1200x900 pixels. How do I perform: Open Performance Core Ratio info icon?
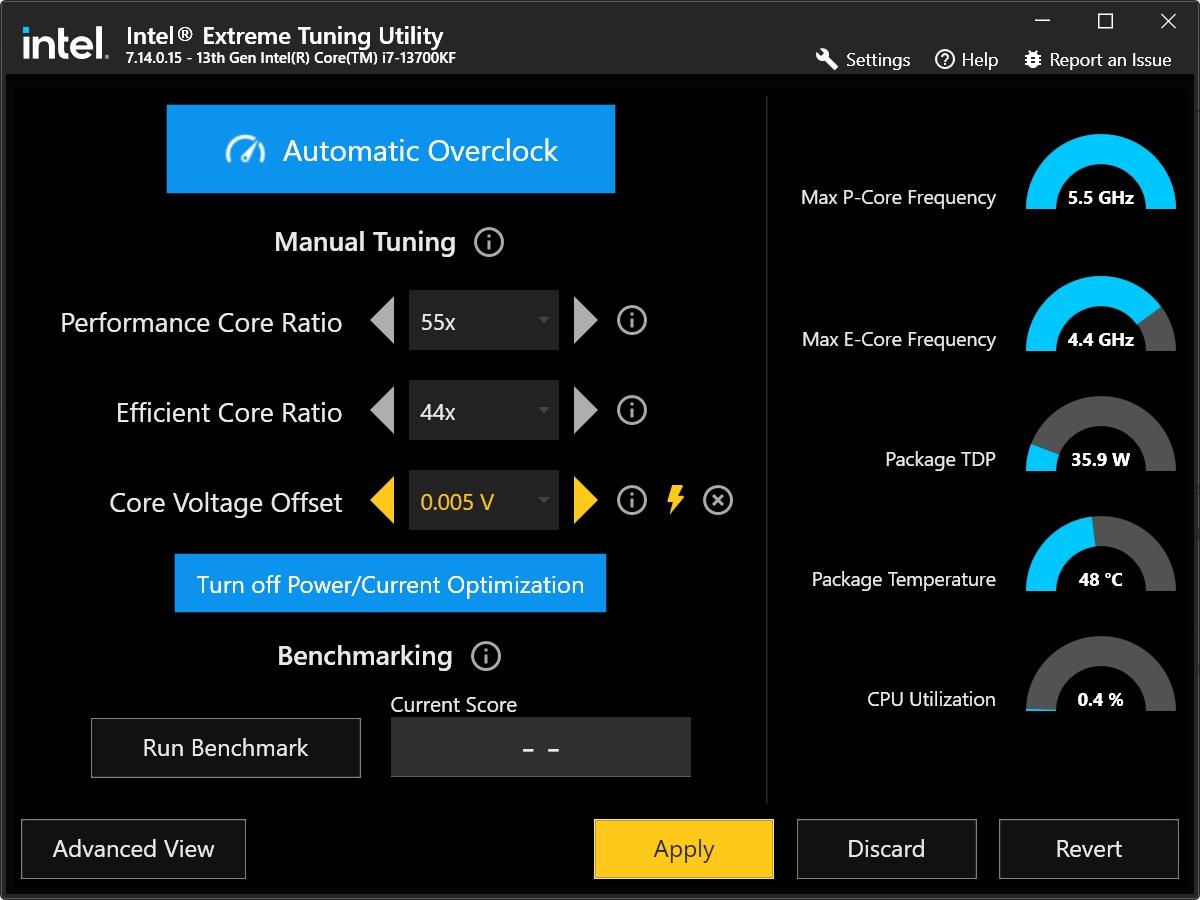(x=631, y=321)
